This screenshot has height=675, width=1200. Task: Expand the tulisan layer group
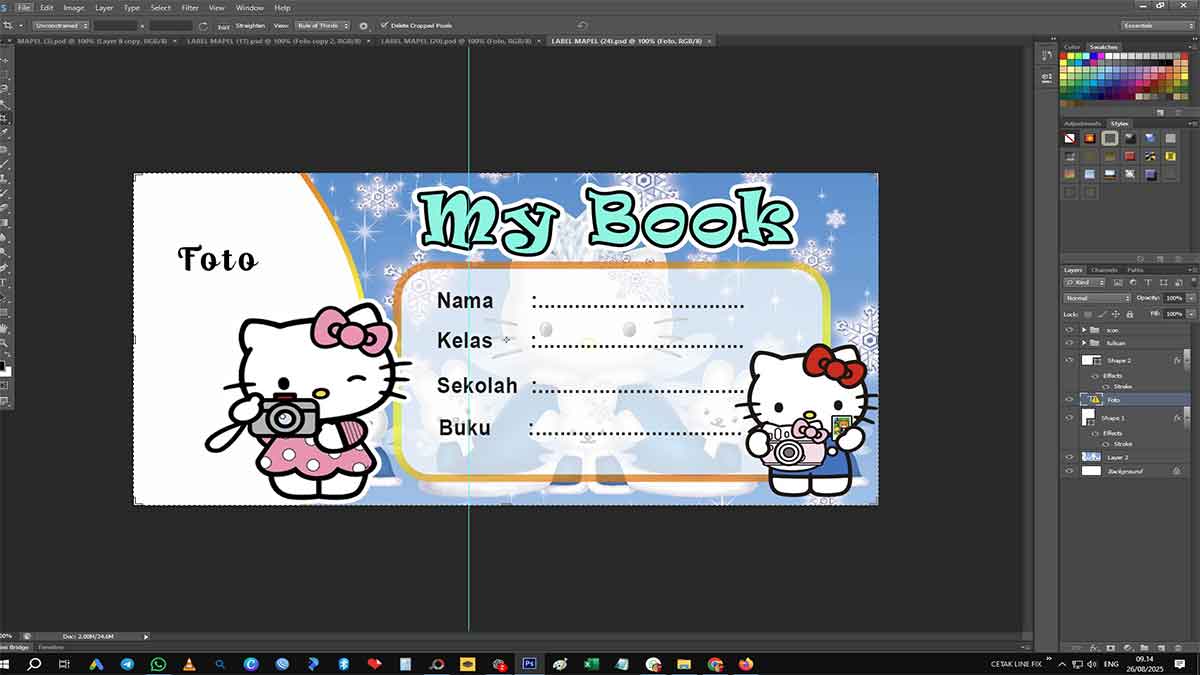pyautogui.click(x=1083, y=343)
